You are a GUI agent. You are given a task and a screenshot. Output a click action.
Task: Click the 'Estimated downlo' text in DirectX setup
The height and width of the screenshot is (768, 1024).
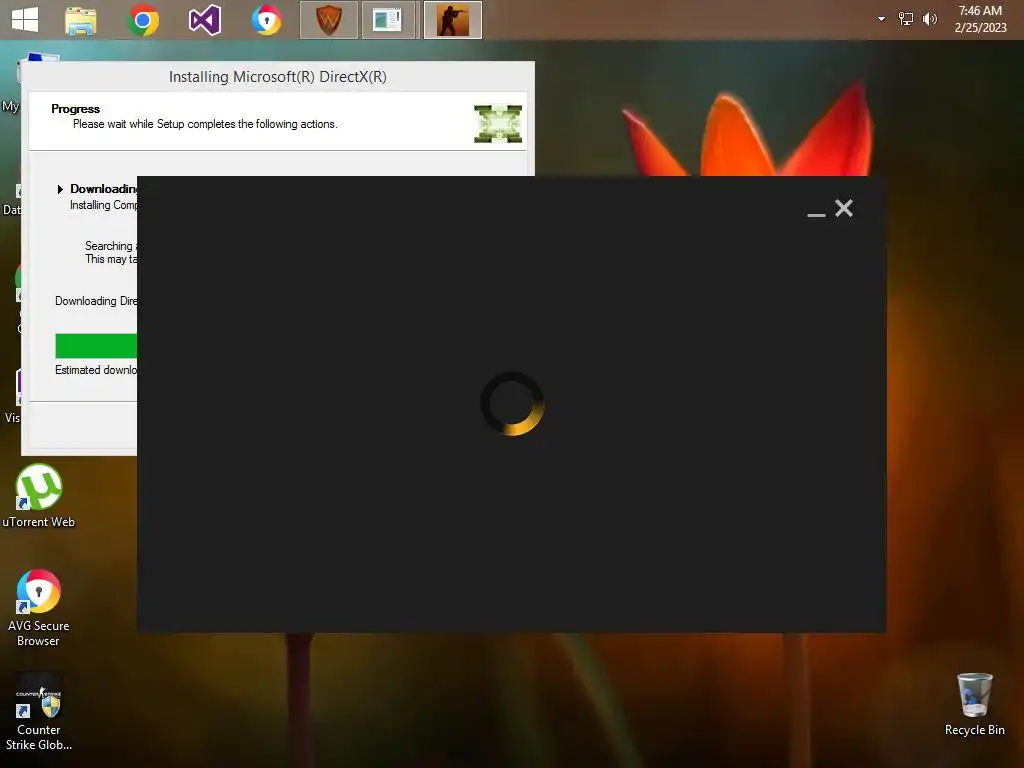pos(96,370)
